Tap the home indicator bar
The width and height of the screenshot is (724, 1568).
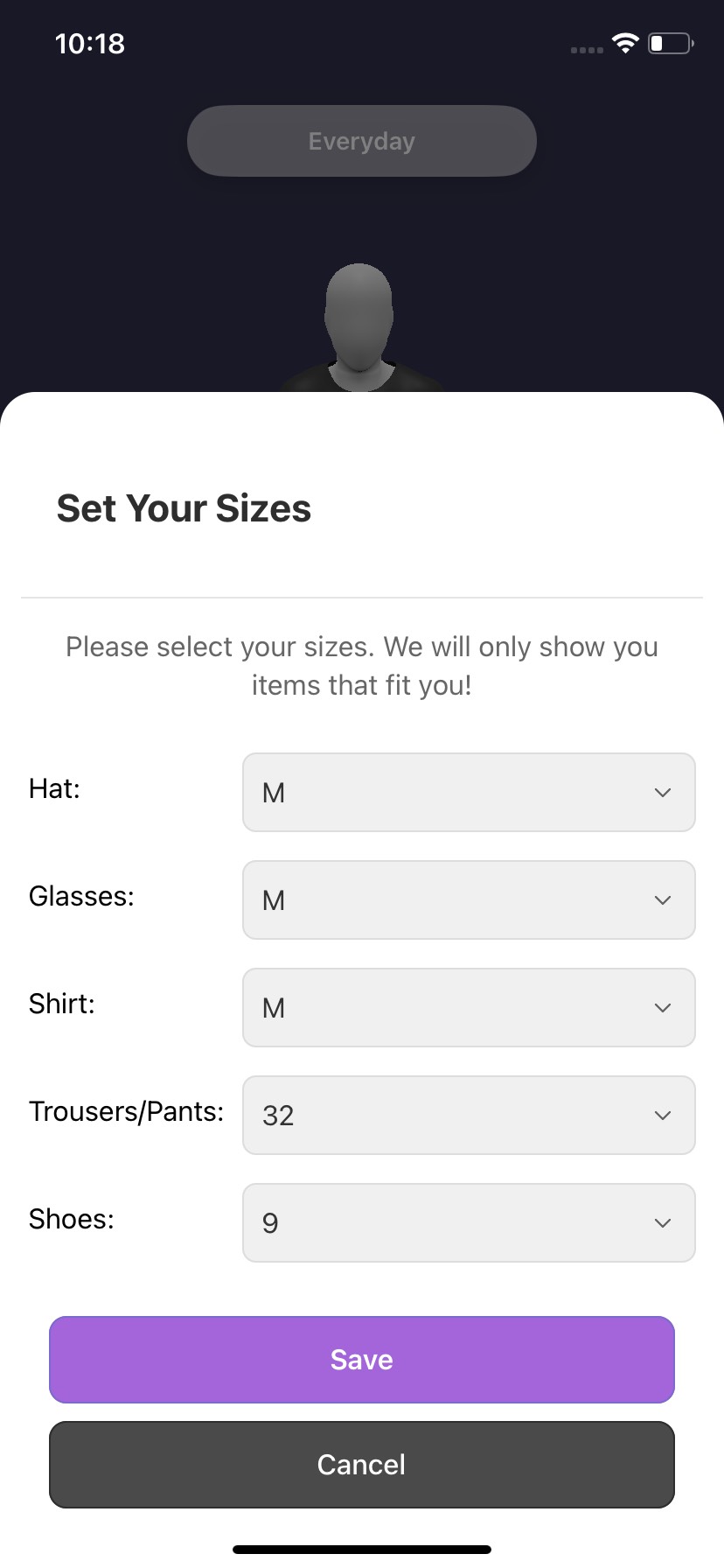(x=362, y=1550)
